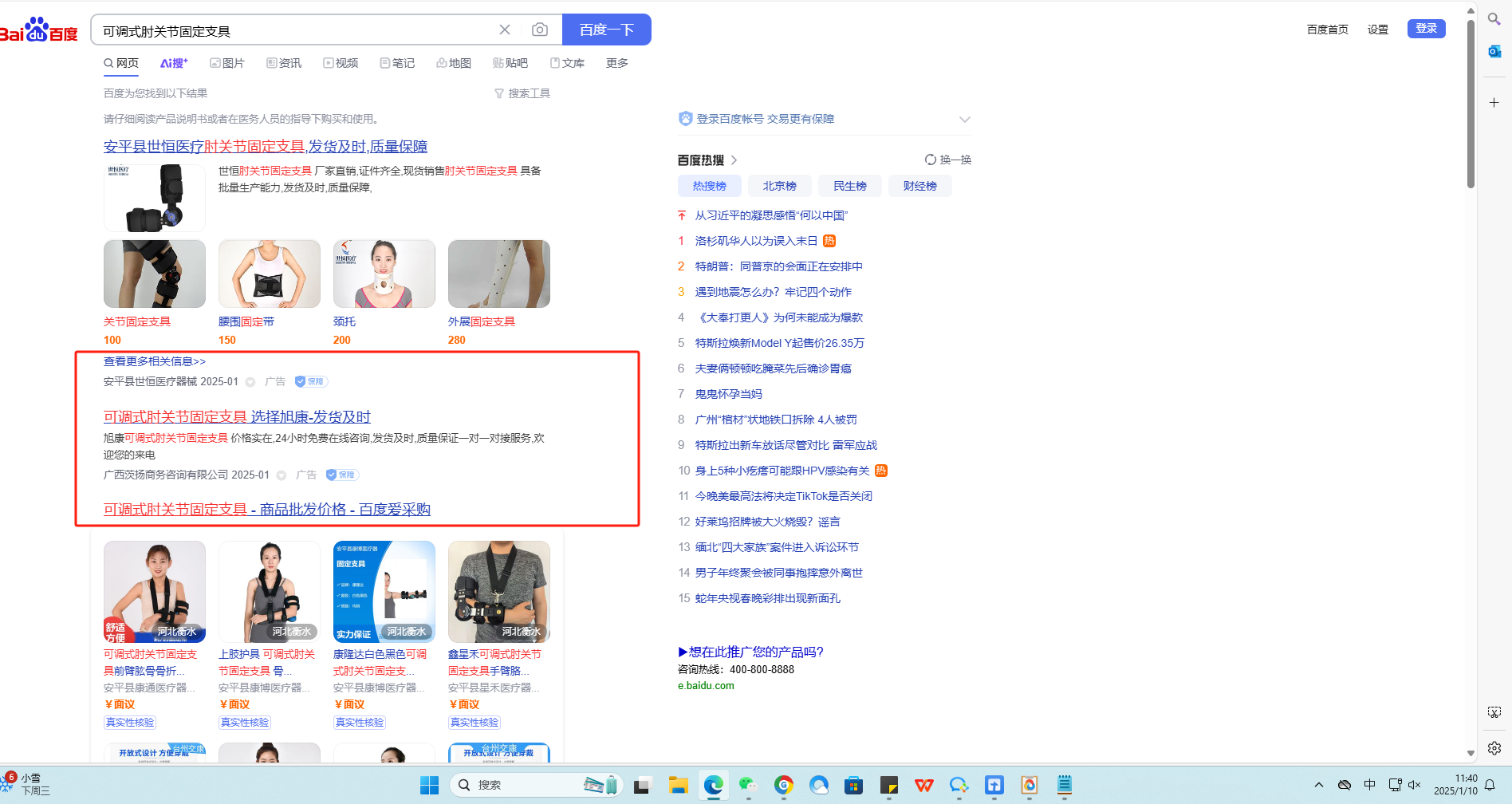The width and height of the screenshot is (1512, 804).
Task: Open the 设置 link in the header
Action: pos(1378,30)
